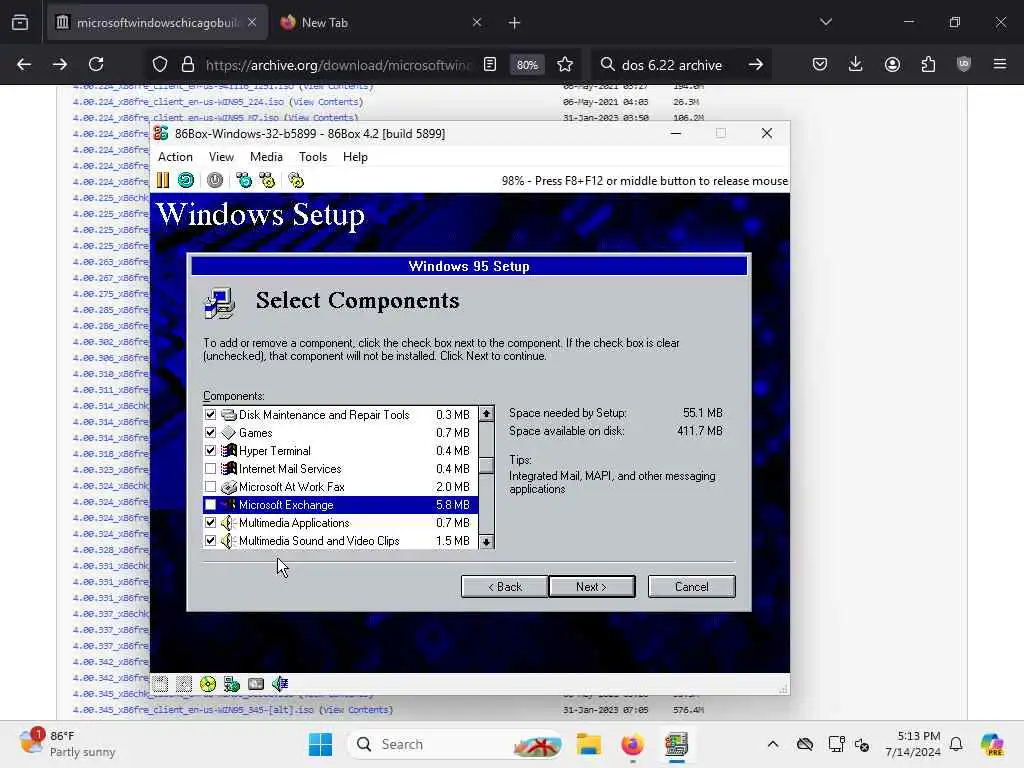
Task: Open the Firefox hamburger application menu
Action: [1000, 64]
